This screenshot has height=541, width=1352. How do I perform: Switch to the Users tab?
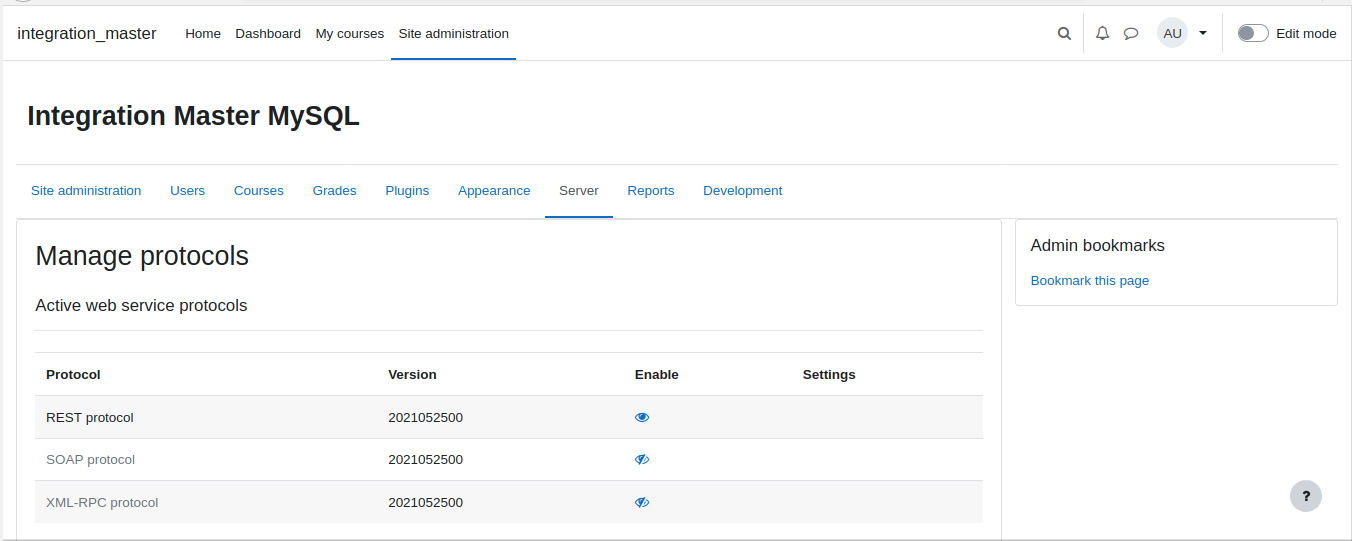188,190
